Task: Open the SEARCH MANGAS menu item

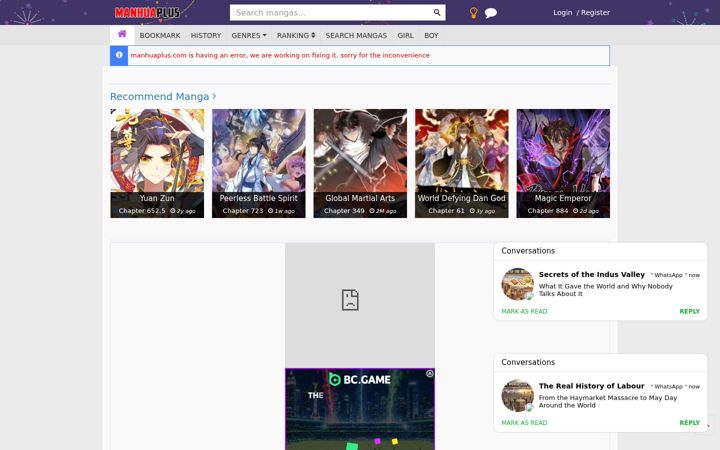Action: pyautogui.click(x=356, y=35)
